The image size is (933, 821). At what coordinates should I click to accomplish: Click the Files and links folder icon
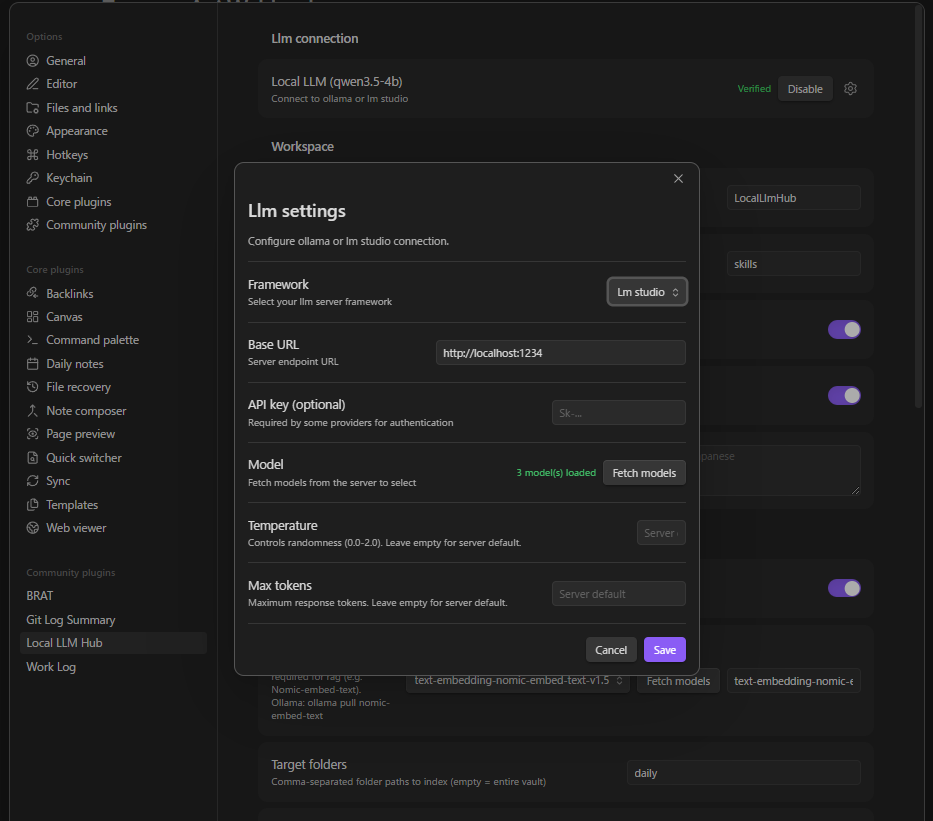coord(33,108)
